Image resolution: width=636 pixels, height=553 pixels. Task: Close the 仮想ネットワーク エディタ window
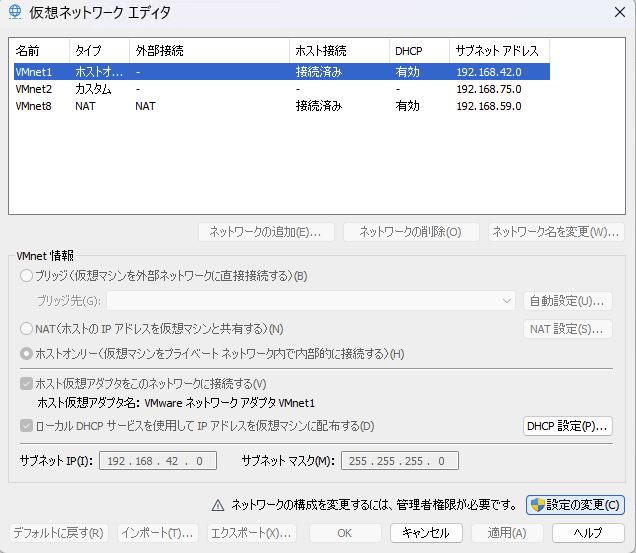coord(620,12)
